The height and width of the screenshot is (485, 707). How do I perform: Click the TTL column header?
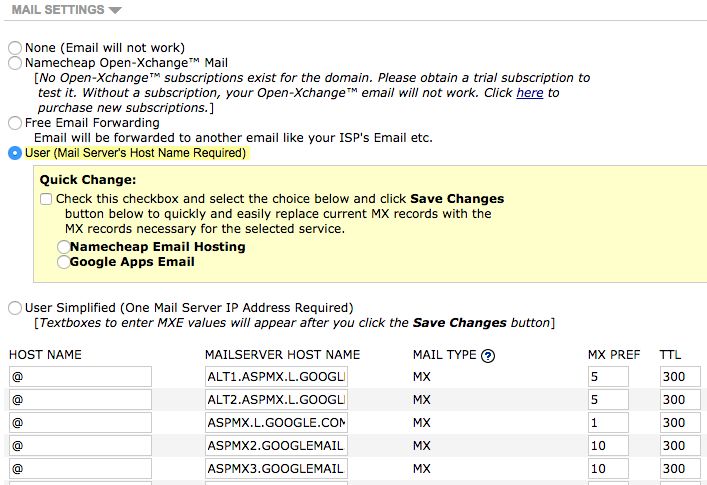(x=670, y=355)
